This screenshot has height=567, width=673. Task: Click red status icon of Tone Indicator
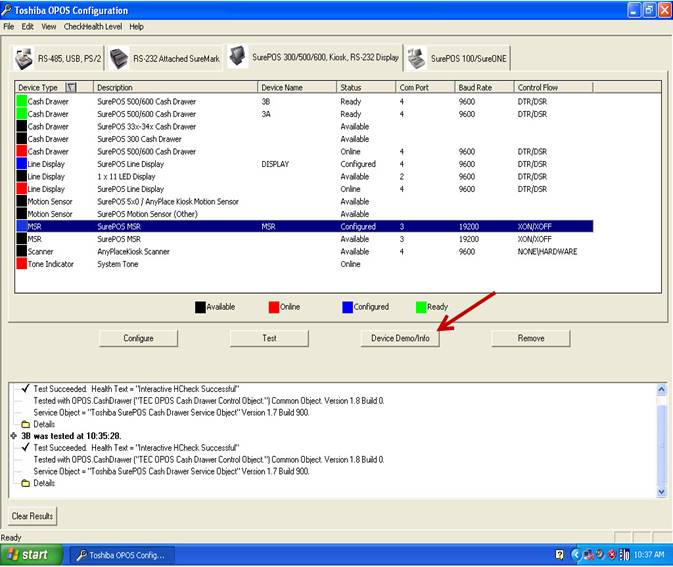[20, 264]
